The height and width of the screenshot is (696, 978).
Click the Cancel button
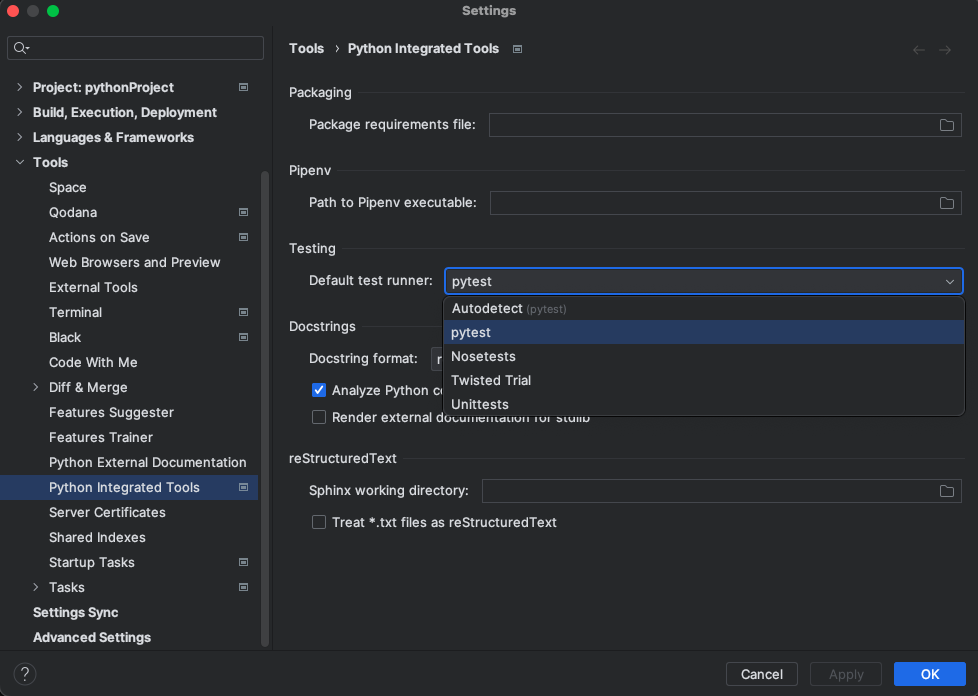[x=761, y=674]
